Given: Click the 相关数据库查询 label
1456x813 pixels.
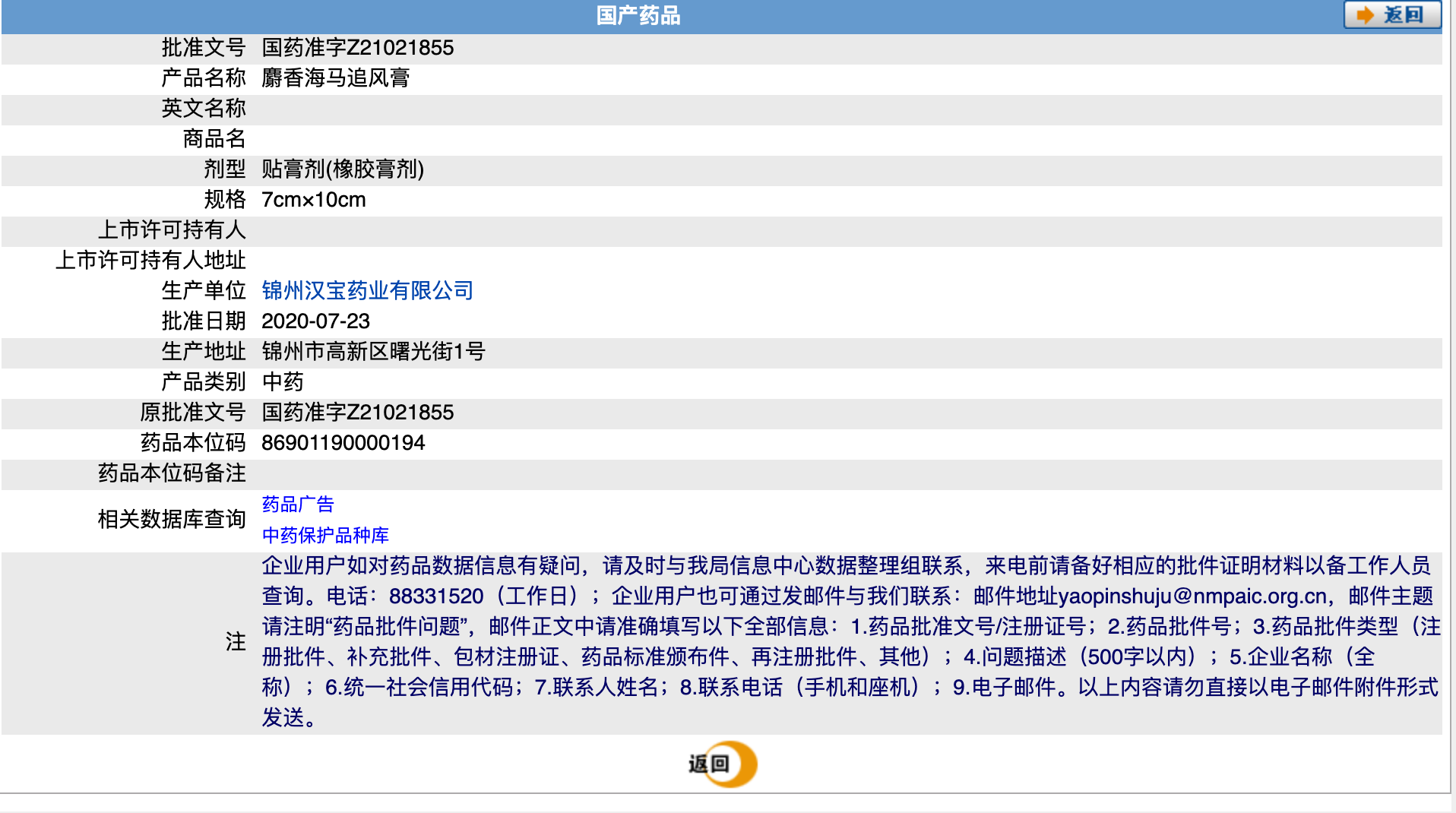Looking at the screenshot, I should pos(172,520).
